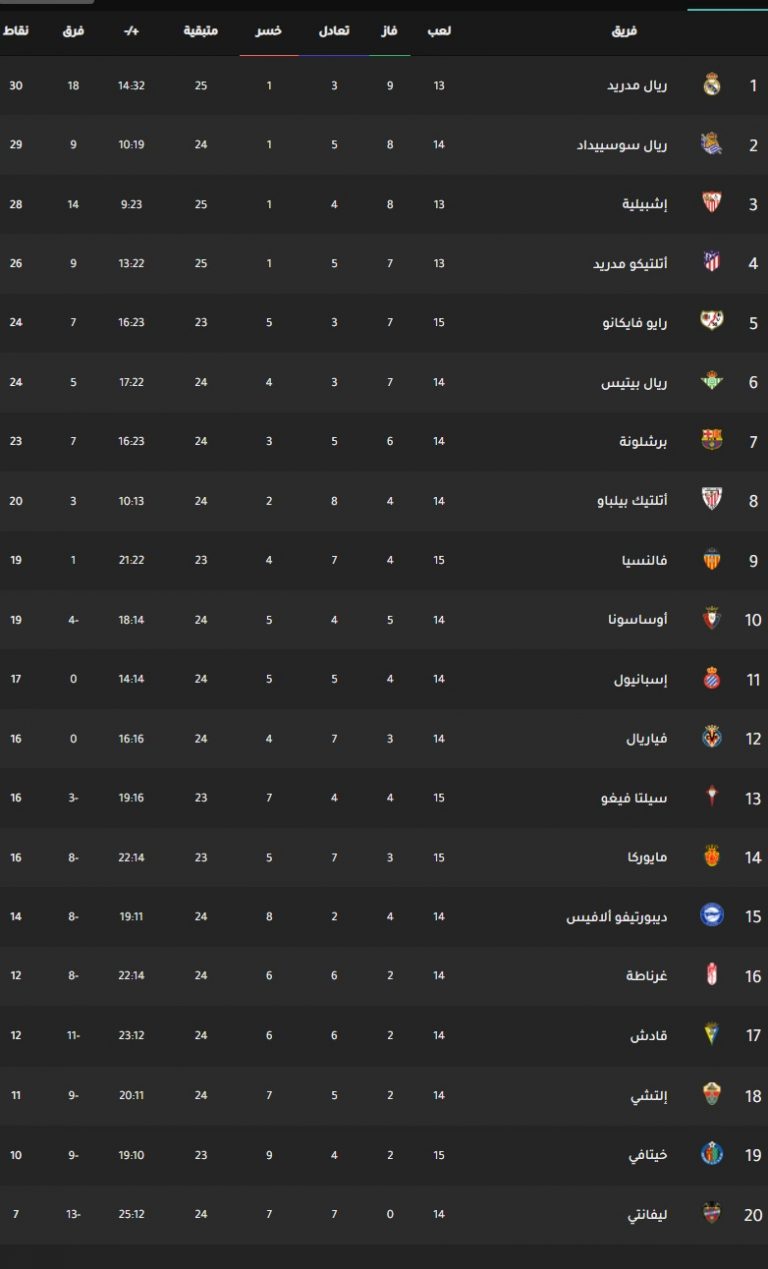The width and height of the screenshot is (768, 1269).
Task: Click the Villarreal club crest
Action: click(711, 738)
